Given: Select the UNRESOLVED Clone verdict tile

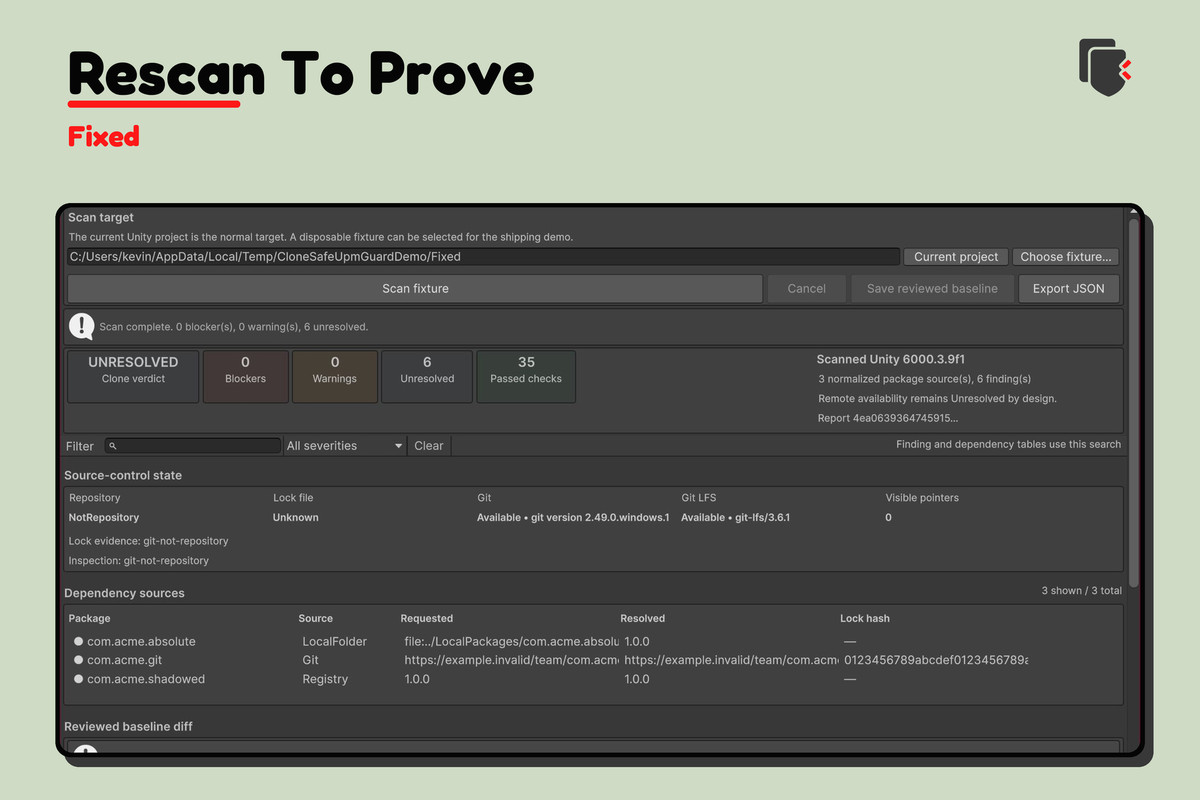Looking at the screenshot, I should point(133,376).
